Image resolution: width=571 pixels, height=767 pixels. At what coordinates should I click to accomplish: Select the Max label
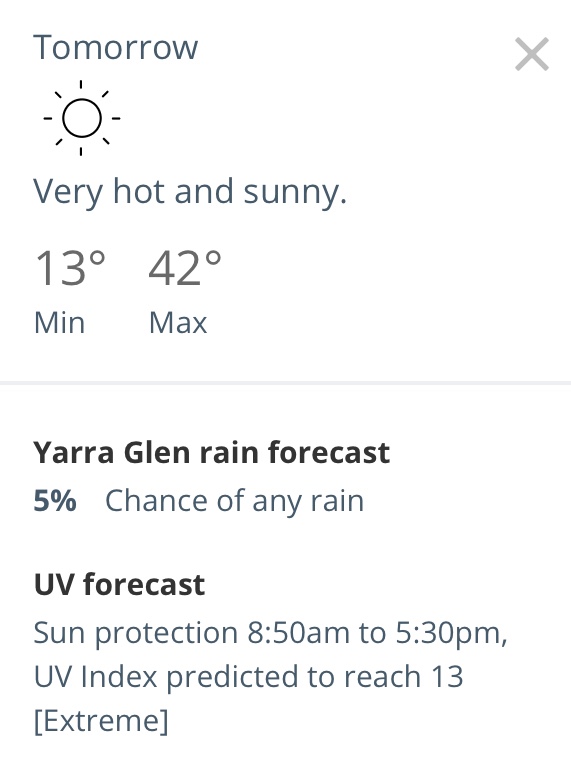tap(178, 323)
